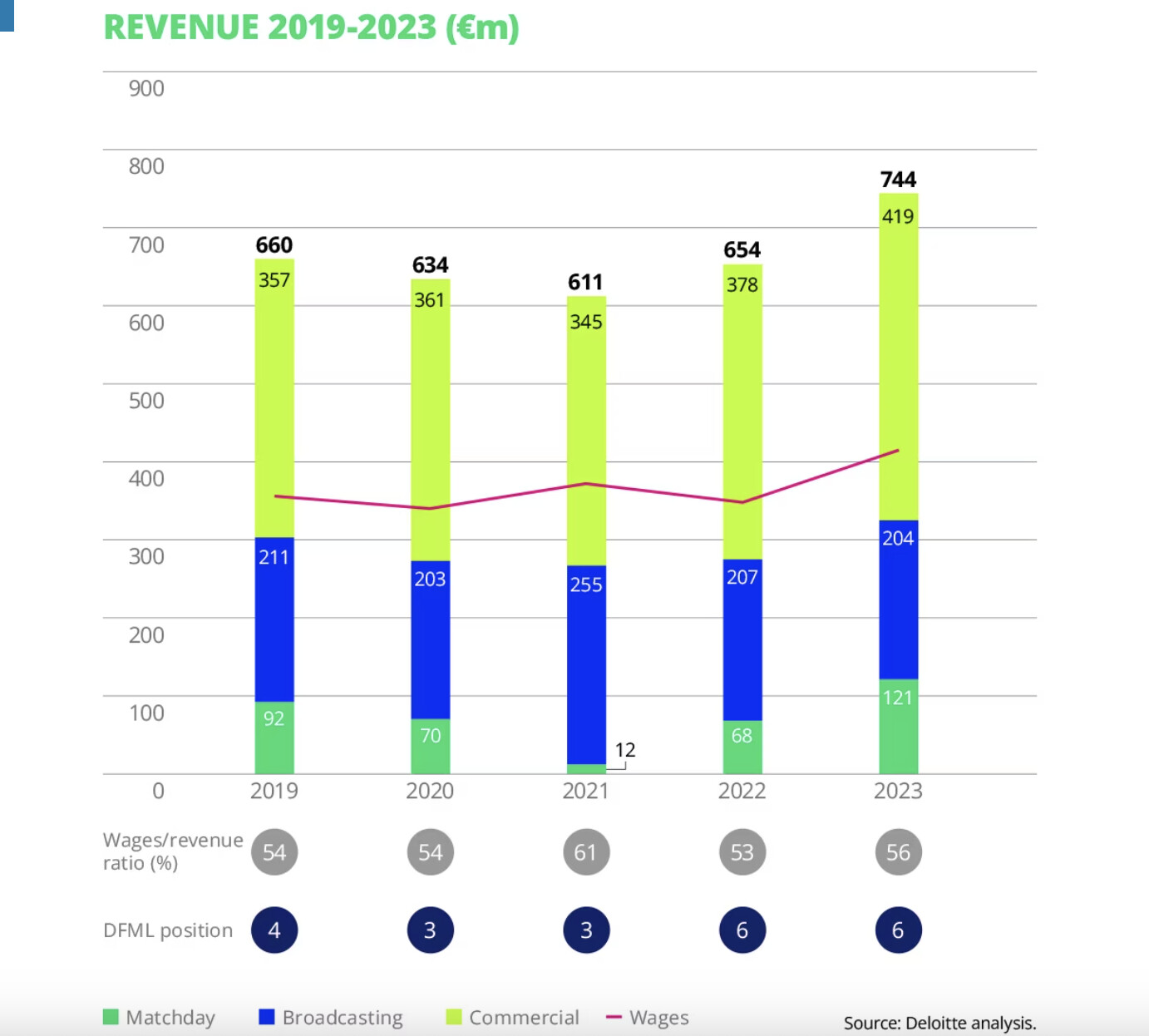The width and height of the screenshot is (1149, 1036).
Task: Click the 2019 DFML position circle showing 4
Action: 274,930
